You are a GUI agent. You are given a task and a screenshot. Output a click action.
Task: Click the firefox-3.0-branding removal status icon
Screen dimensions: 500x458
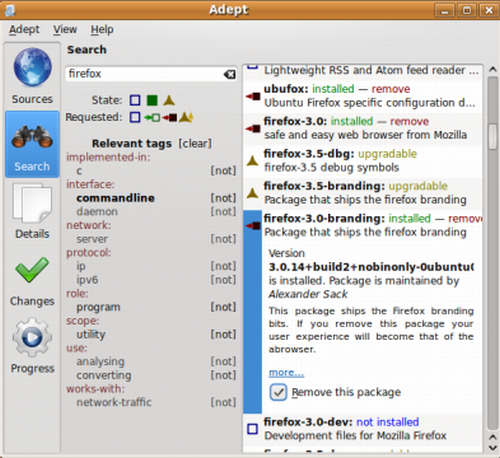click(253, 226)
